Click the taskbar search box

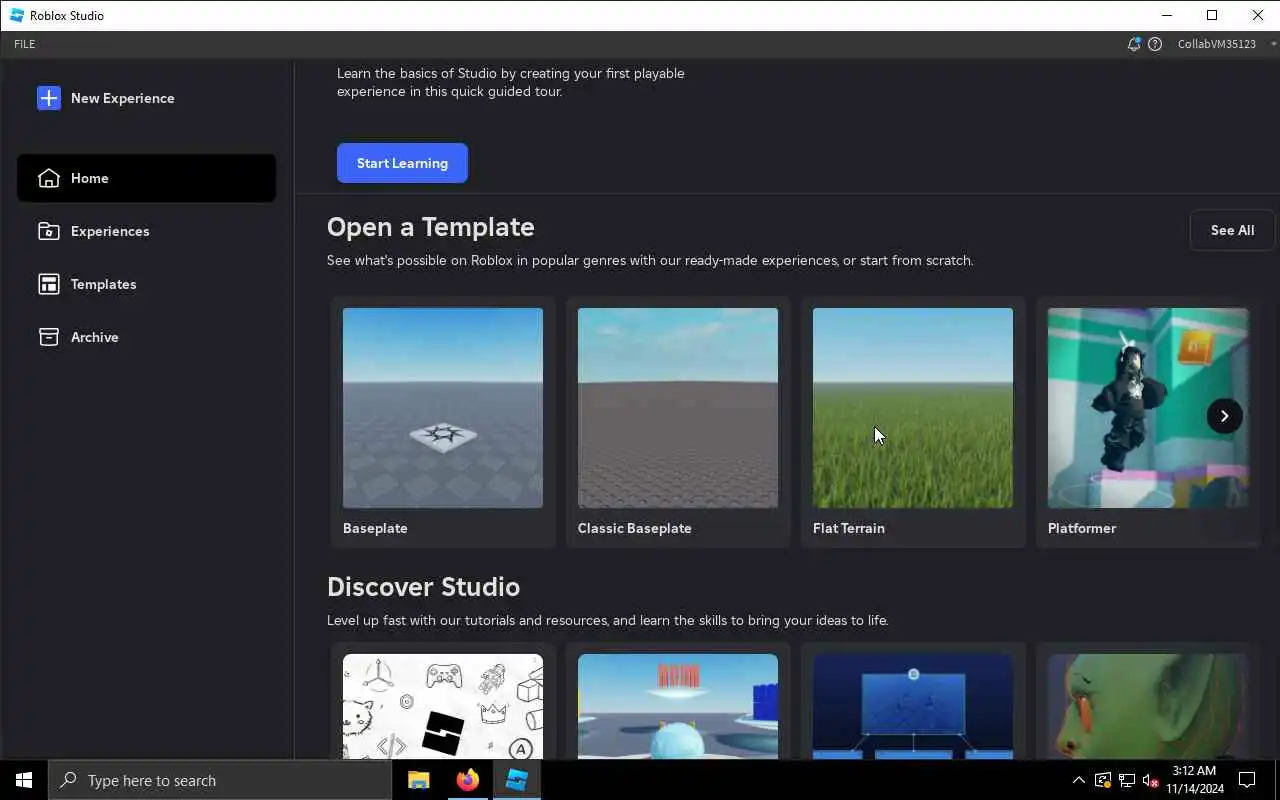(x=220, y=780)
